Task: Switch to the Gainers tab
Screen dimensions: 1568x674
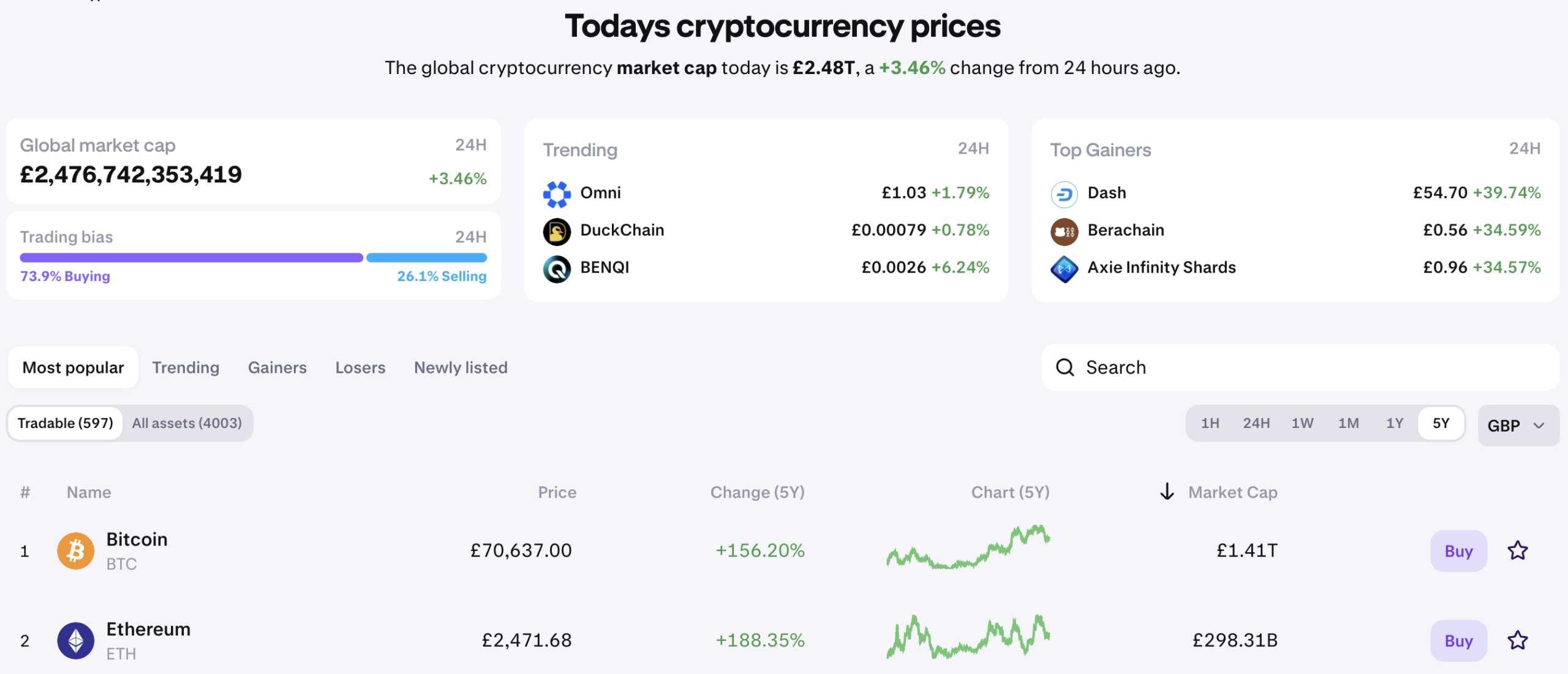Action: 277,367
